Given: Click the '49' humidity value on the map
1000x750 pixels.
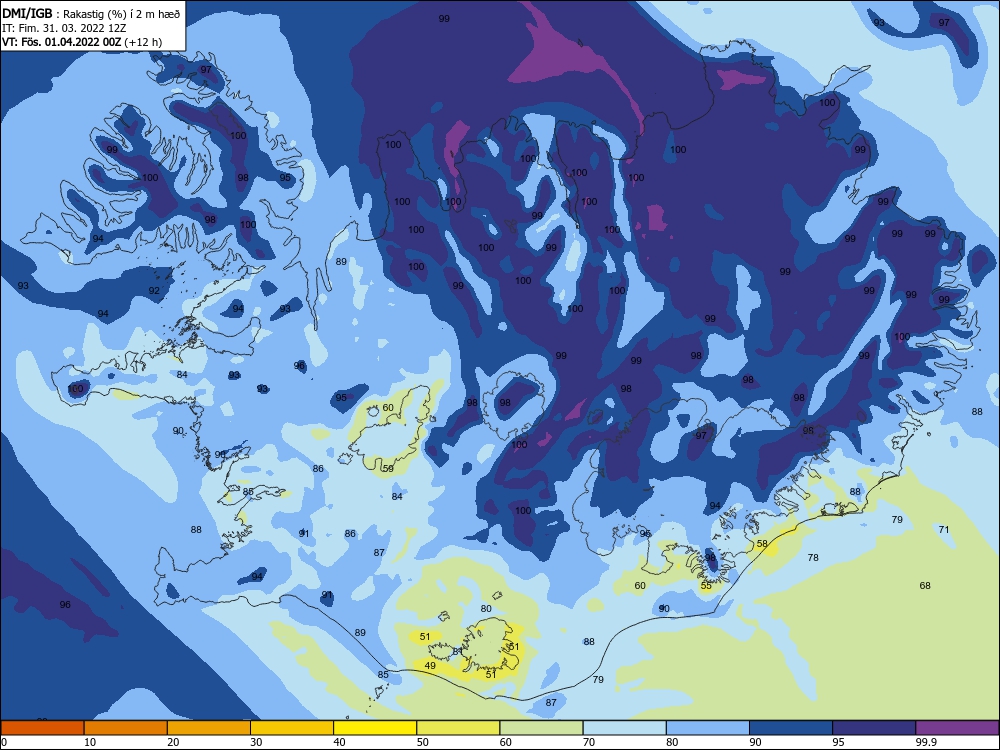Looking at the screenshot, I should click(430, 666).
